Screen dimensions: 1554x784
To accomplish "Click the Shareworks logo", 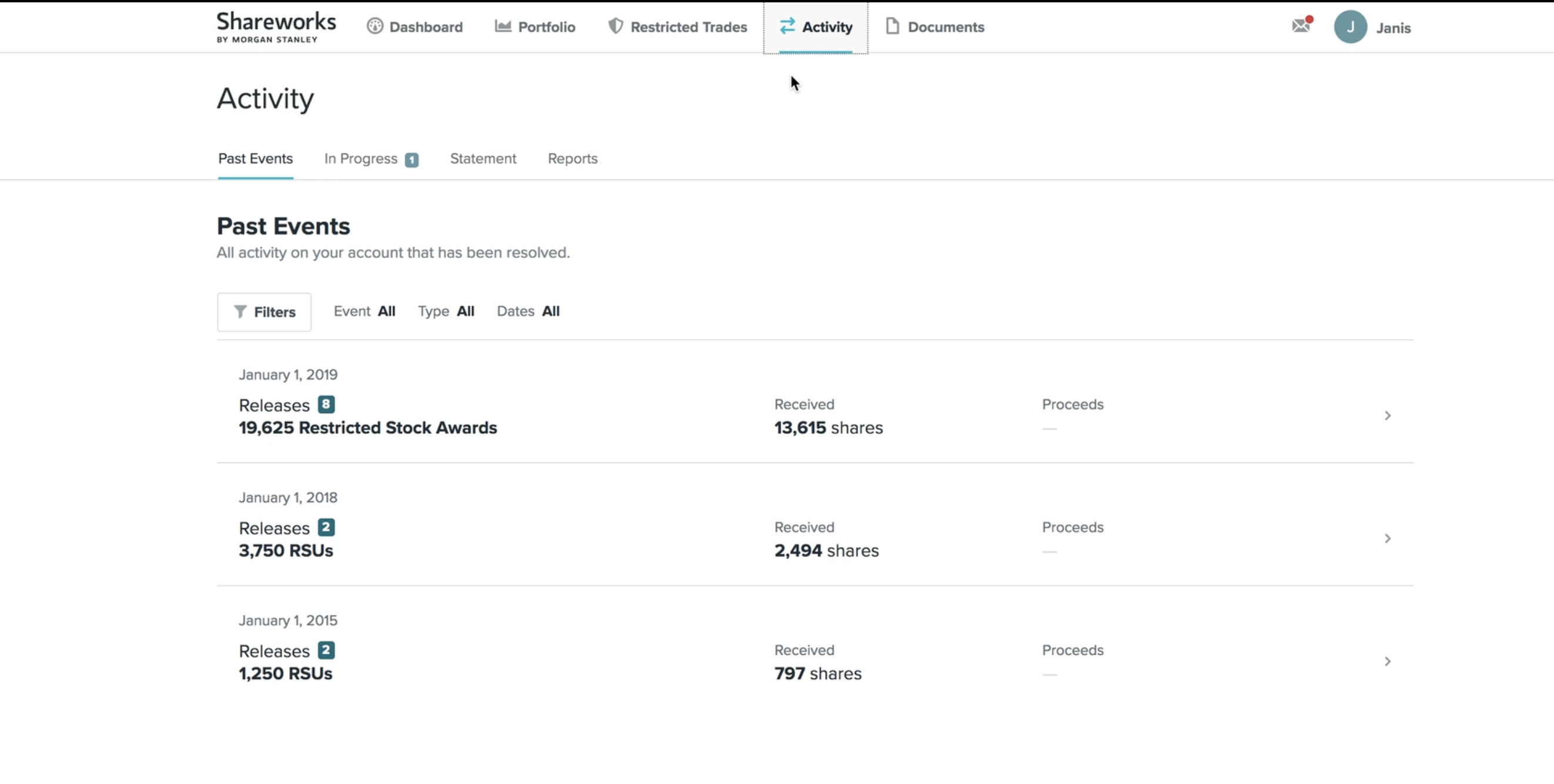I will point(276,27).
